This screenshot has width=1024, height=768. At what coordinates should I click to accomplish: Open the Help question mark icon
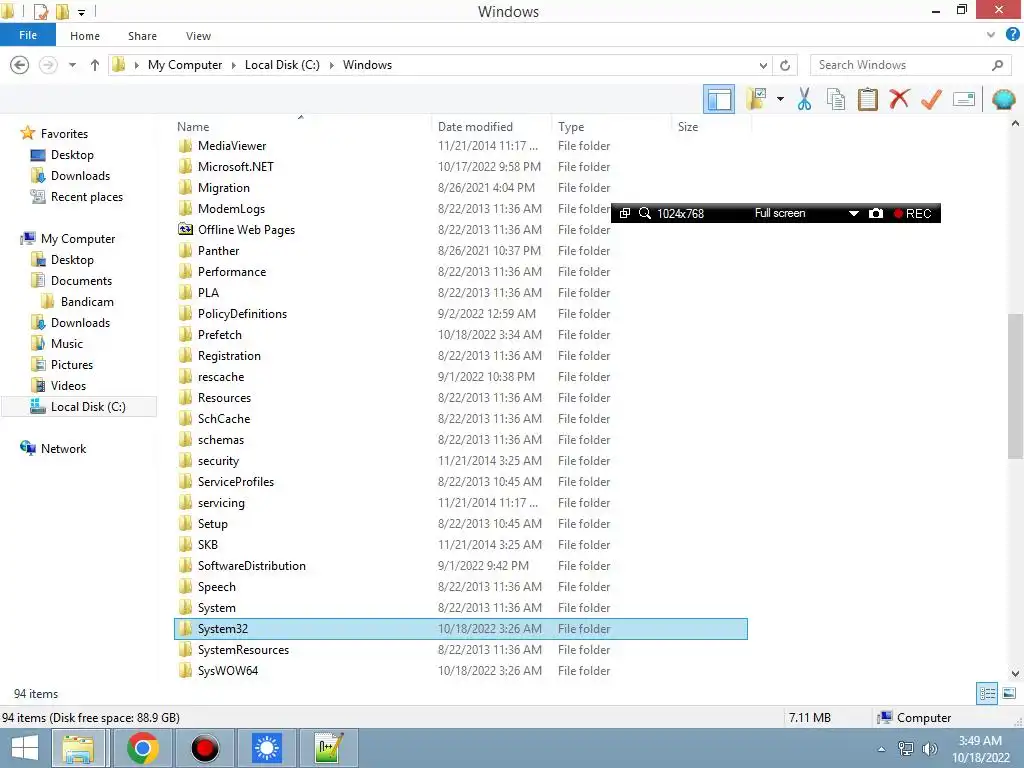click(x=1012, y=35)
